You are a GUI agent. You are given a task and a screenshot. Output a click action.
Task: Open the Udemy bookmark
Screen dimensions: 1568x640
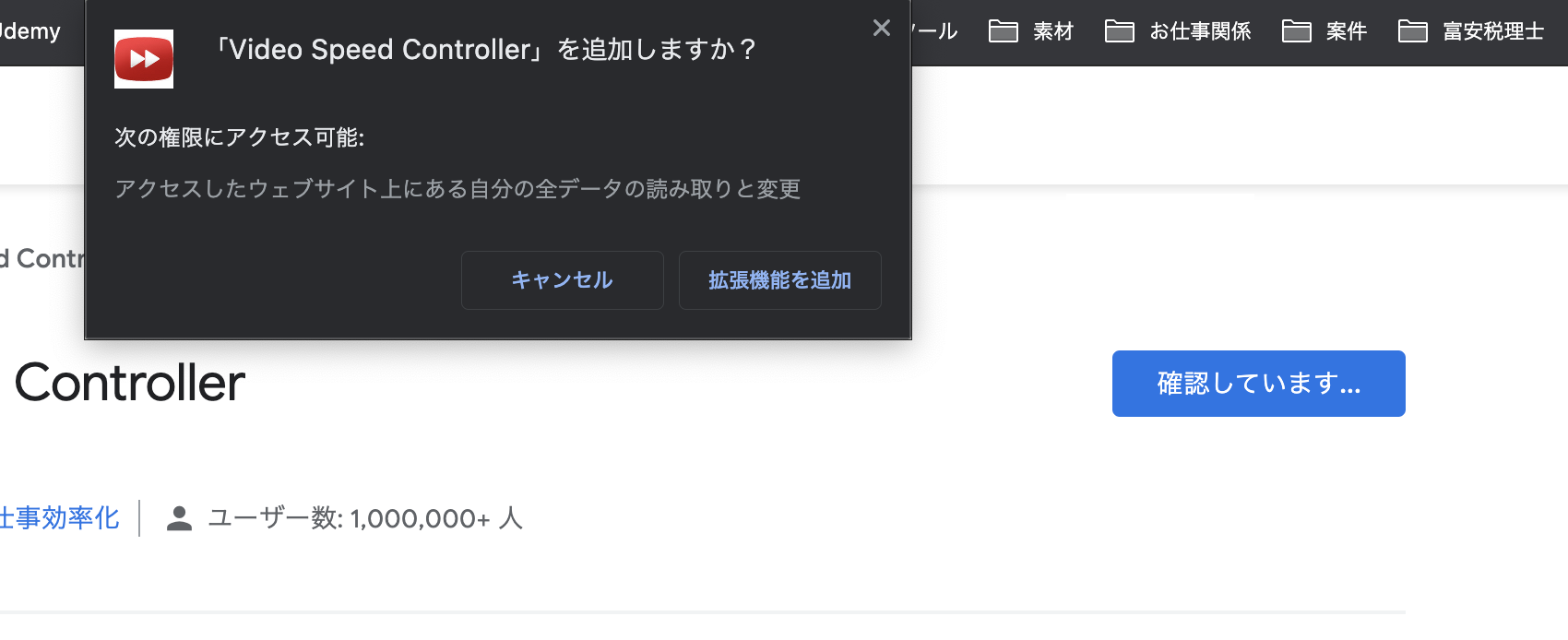(30, 31)
